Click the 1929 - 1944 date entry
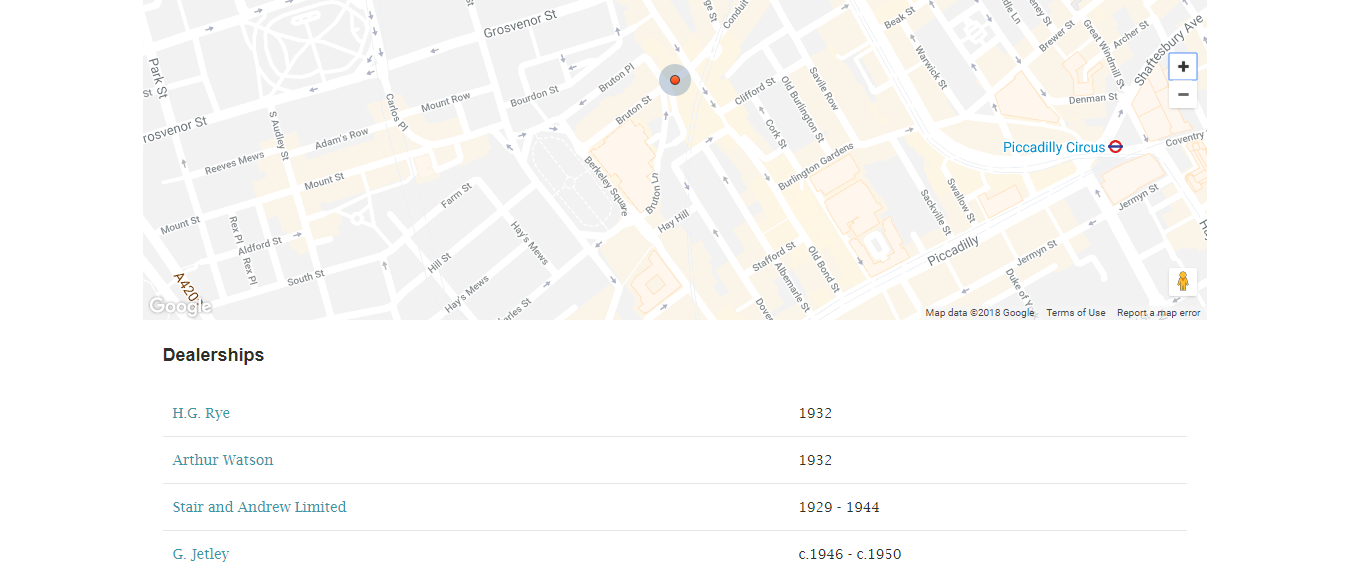 pyautogui.click(x=839, y=507)
